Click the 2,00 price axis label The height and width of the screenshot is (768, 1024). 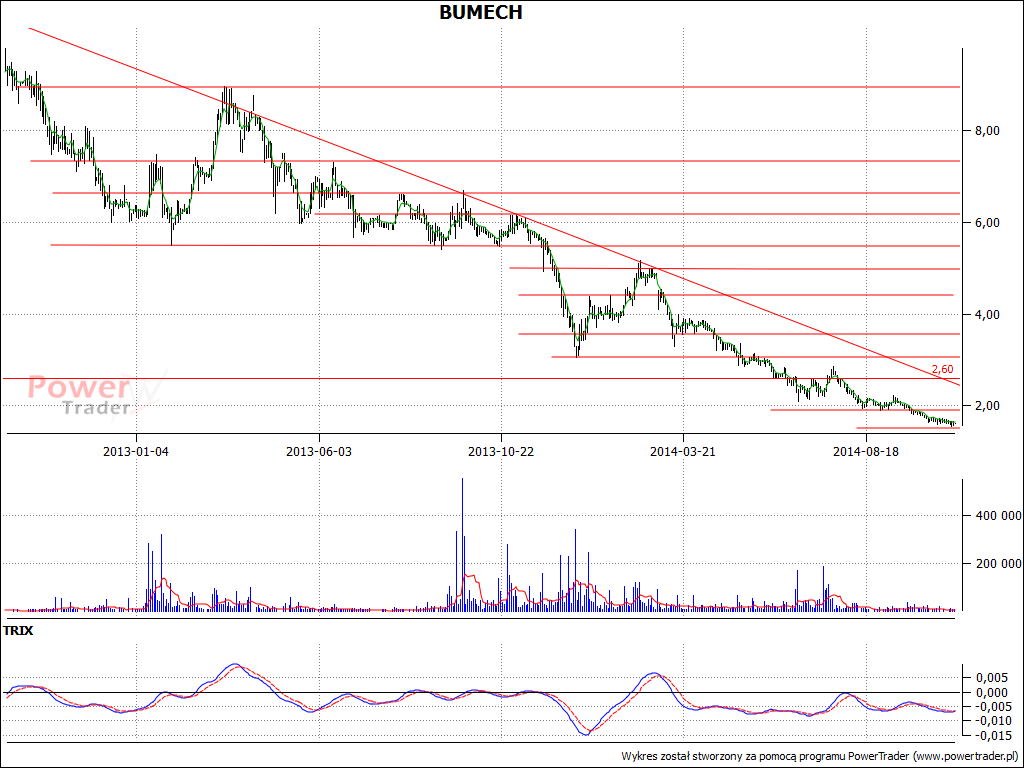click(x=988, y=406)
